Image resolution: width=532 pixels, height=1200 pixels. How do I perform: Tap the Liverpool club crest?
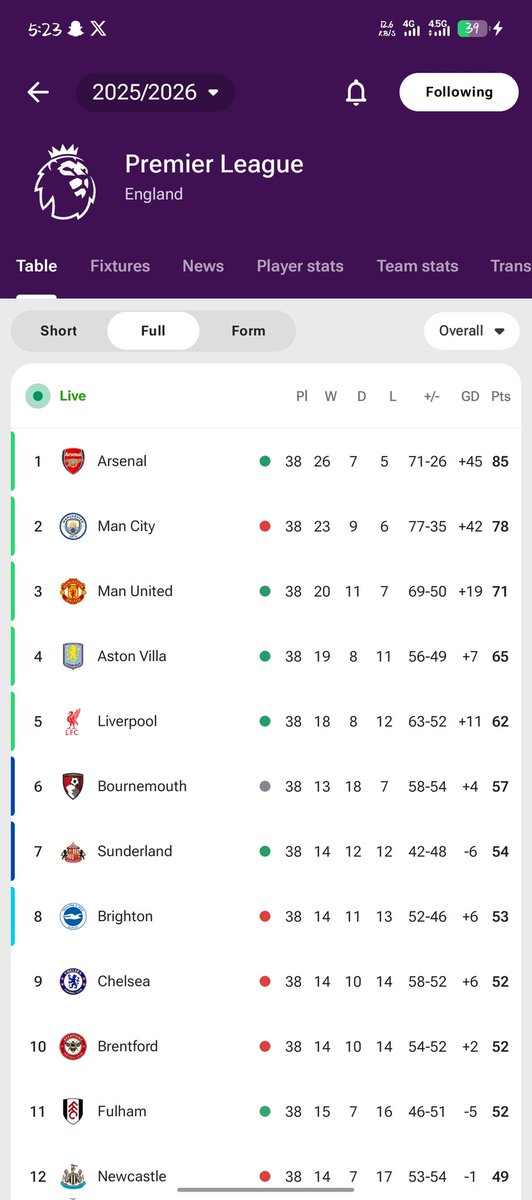coord(73,721)
